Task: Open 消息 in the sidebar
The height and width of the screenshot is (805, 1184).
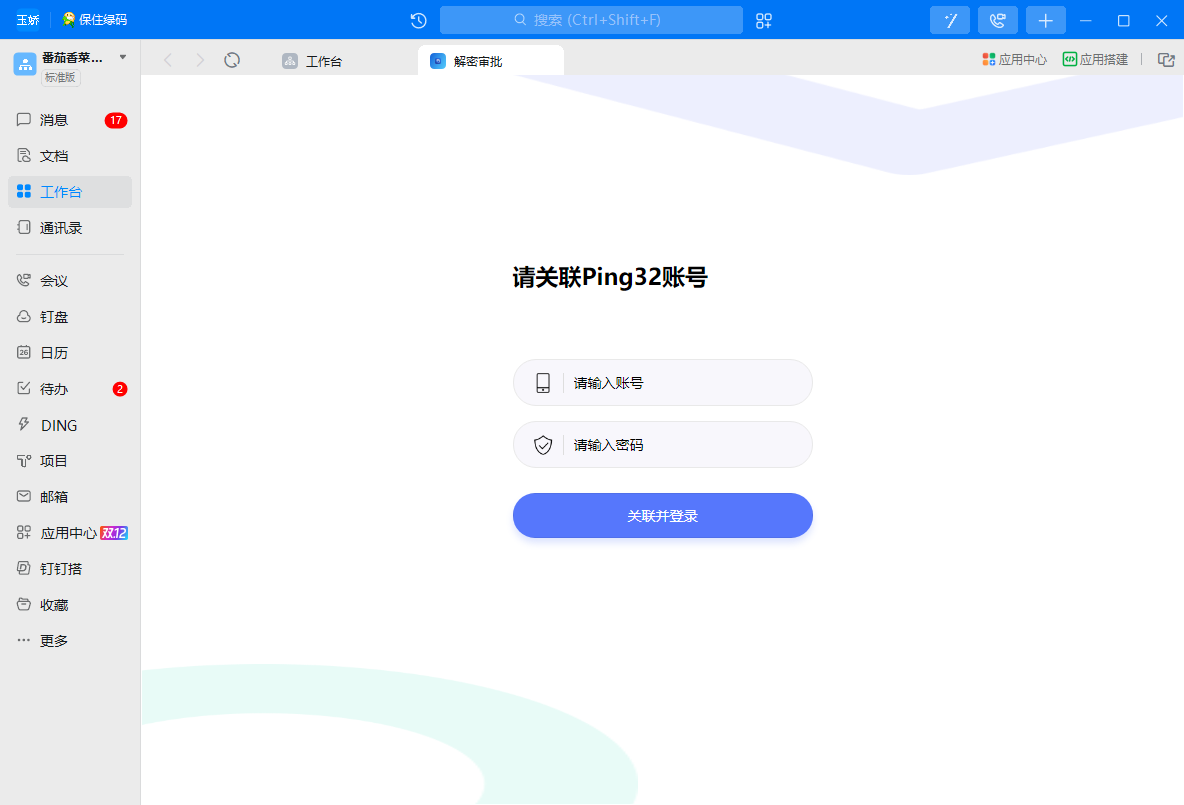Action: [x=54, y=120]
